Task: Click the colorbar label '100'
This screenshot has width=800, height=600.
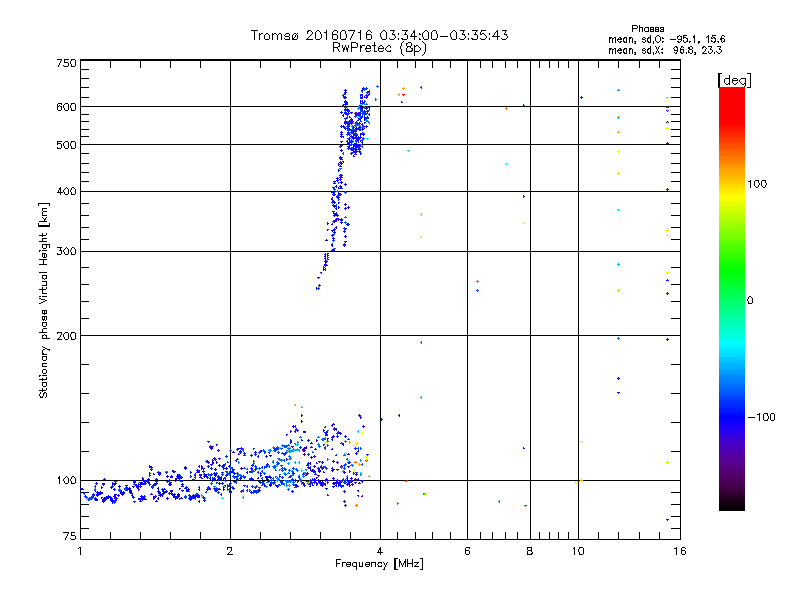Action: pos(757,184)
